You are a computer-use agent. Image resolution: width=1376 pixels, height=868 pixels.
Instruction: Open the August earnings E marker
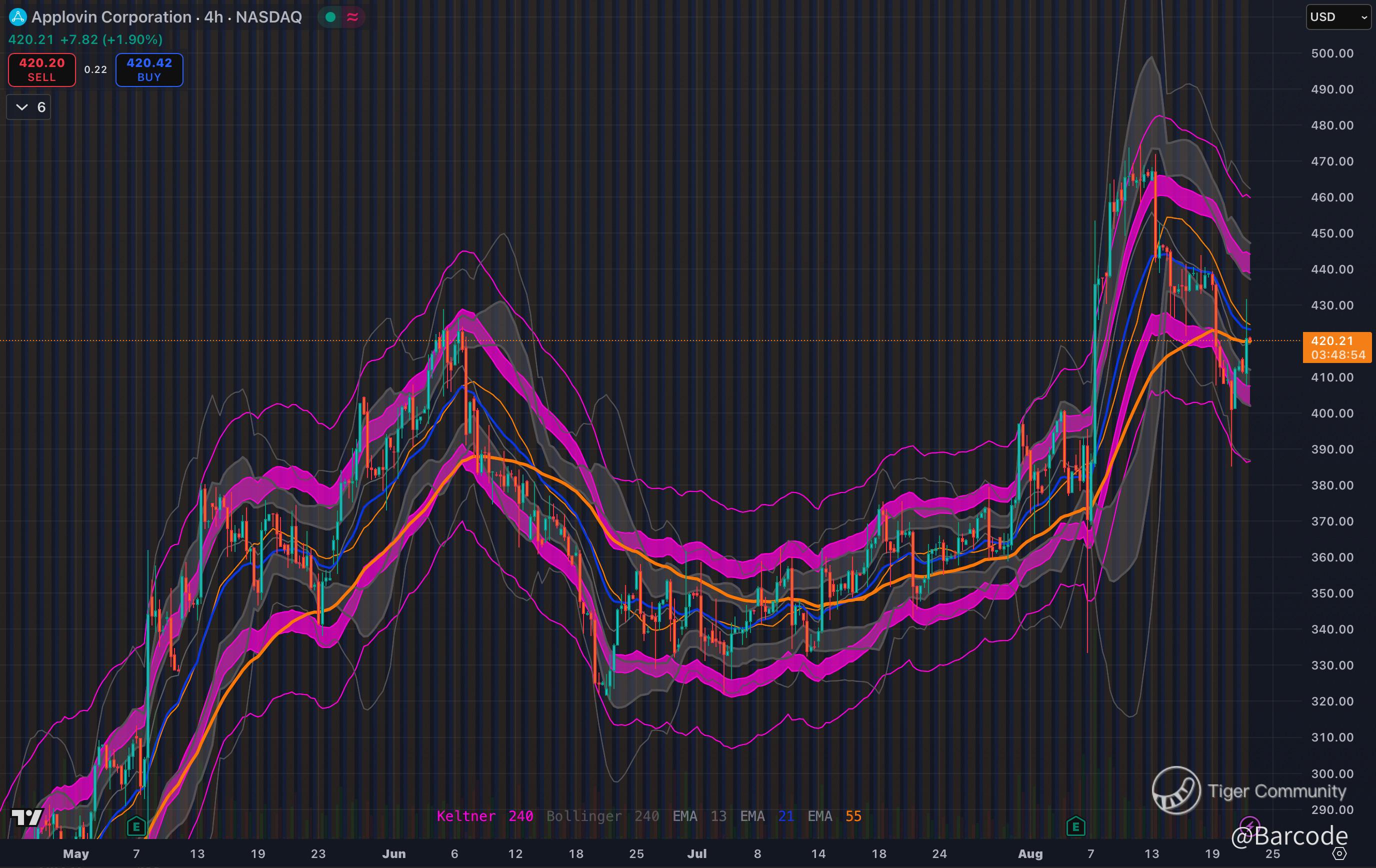(1075, 826)
